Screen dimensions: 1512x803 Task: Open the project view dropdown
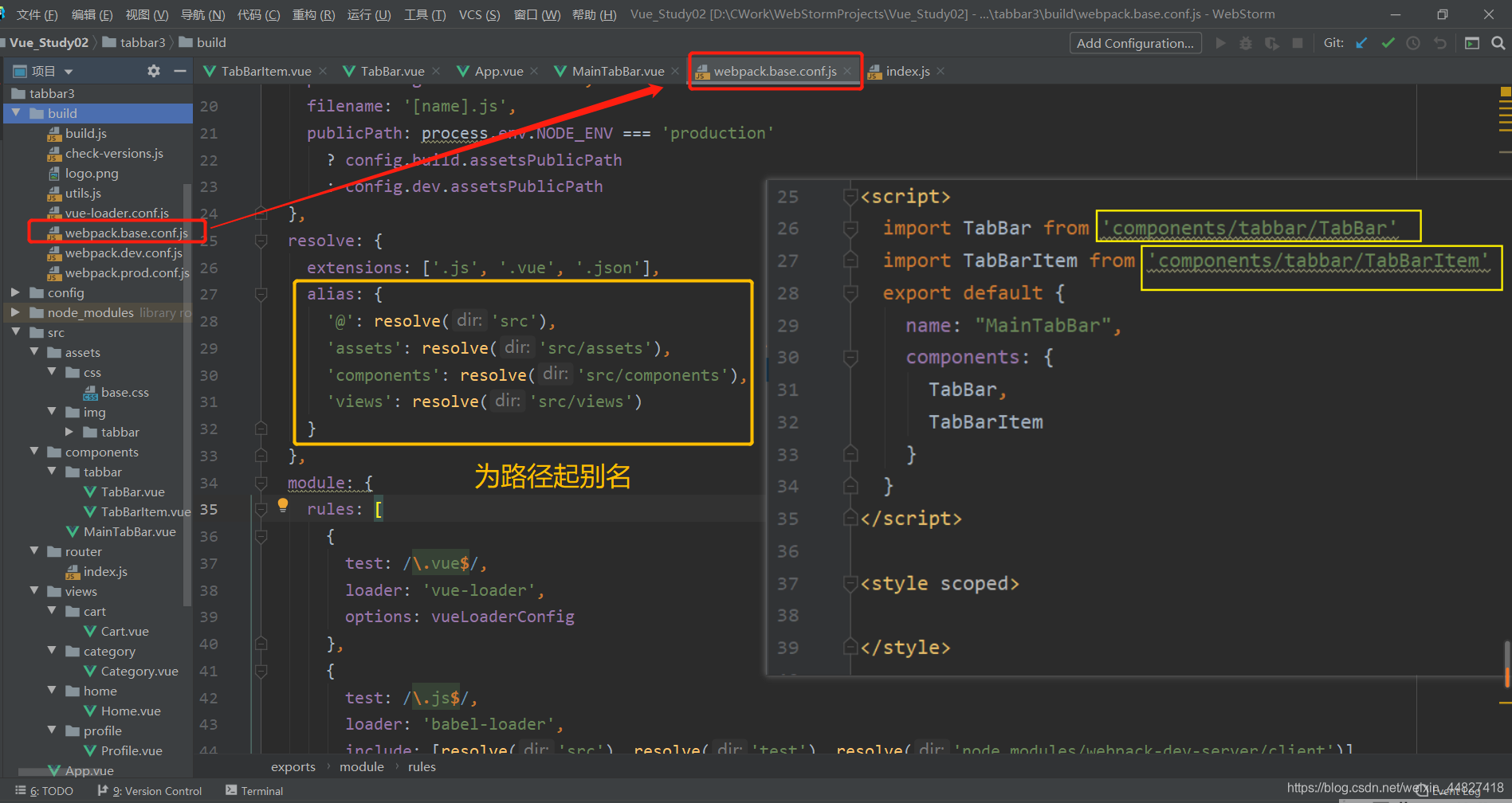point(68,72)
